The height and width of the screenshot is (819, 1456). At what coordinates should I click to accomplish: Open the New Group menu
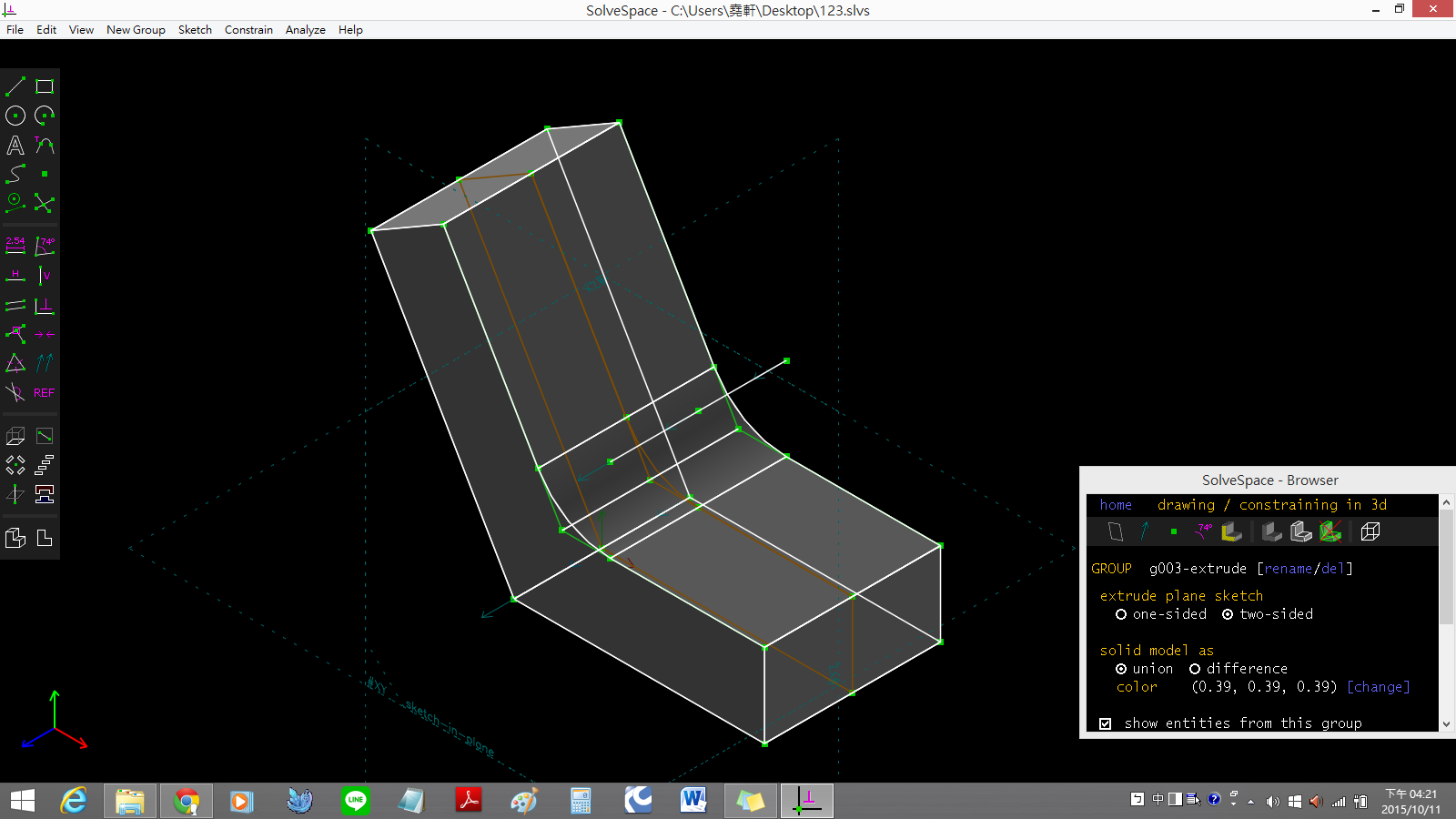136,29
